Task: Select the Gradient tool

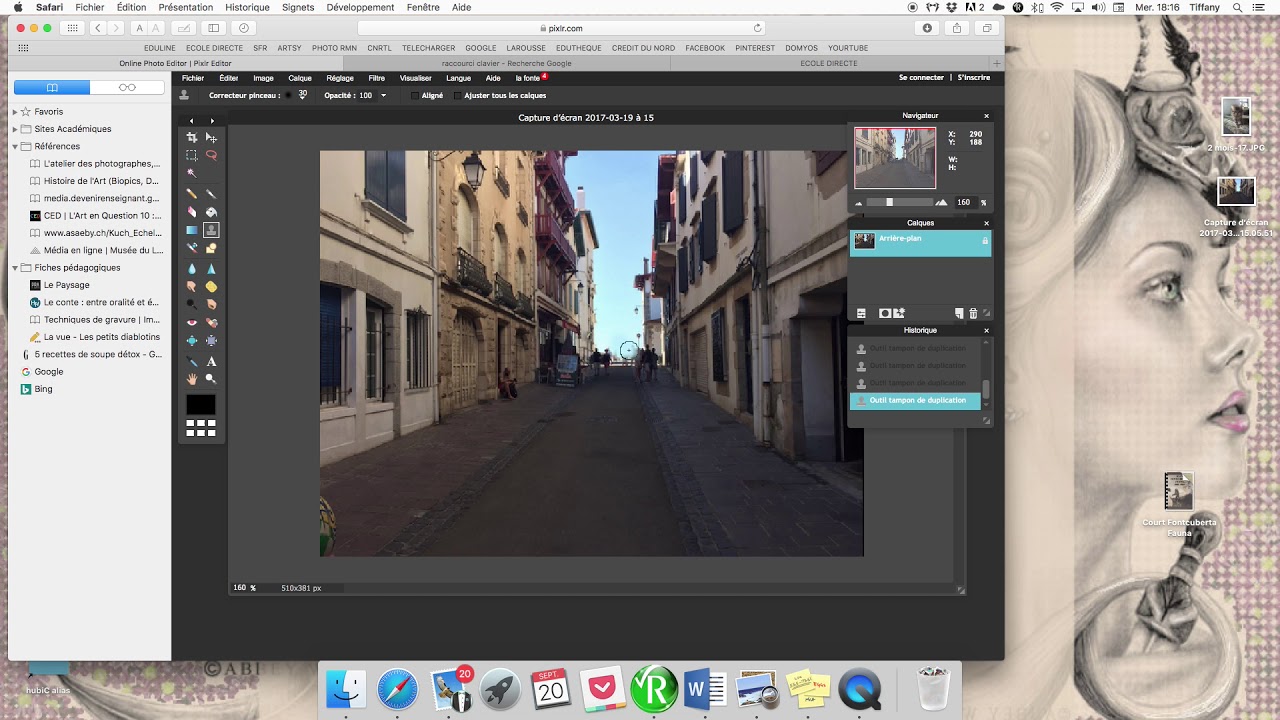Action: pos(191,230)
